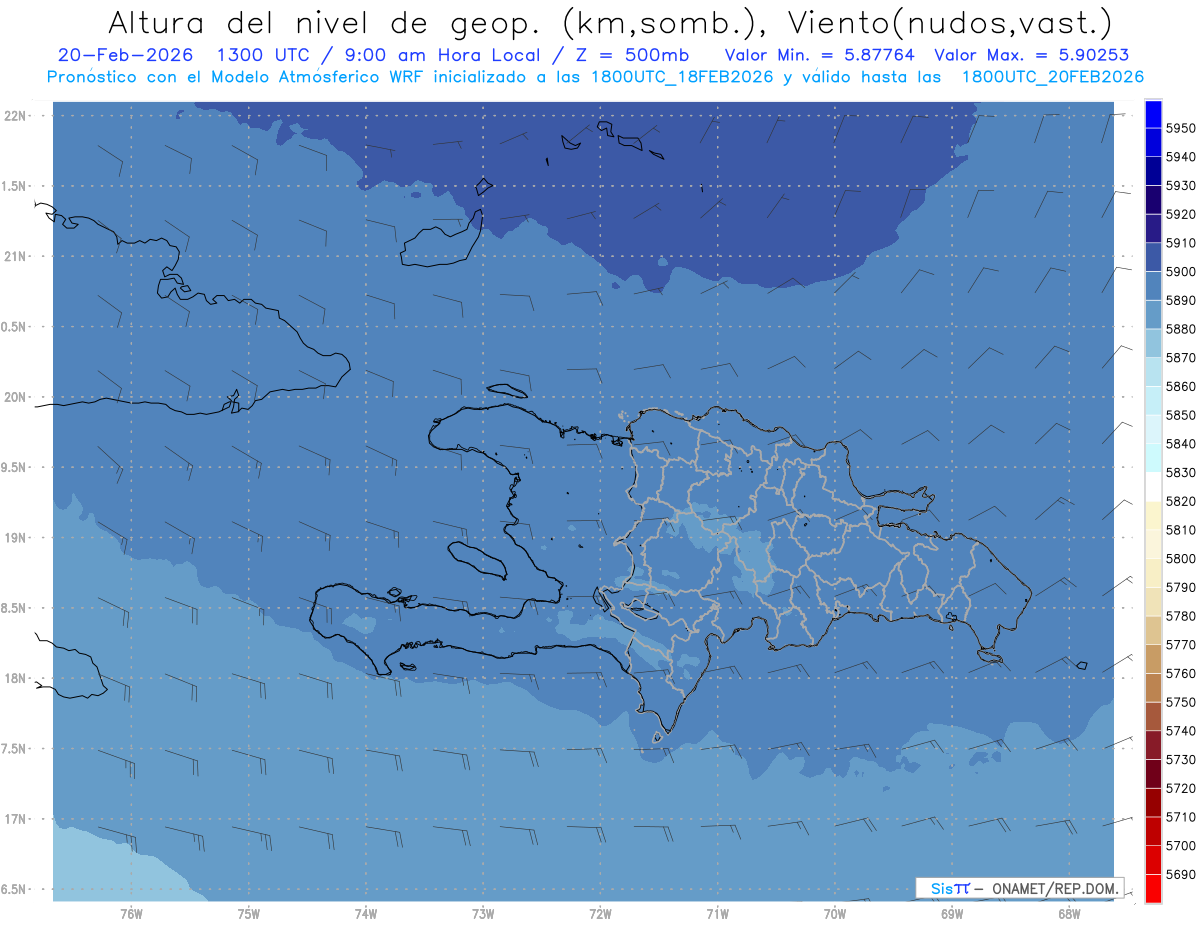Image resolution: width=1200 pixels, height=927 pixels.
Task: Click the '69W' longitude label
Action: coord(952,914)
